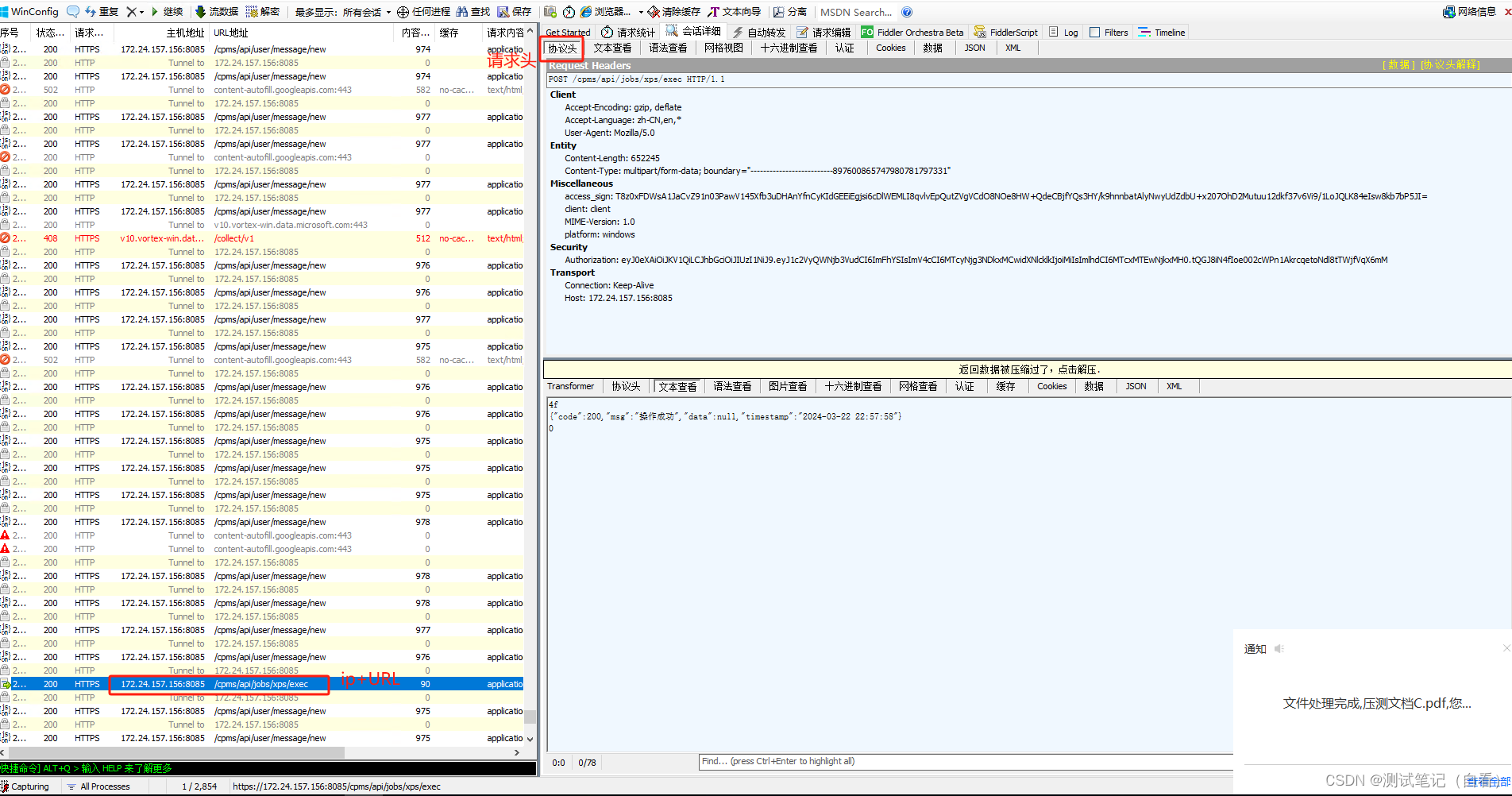Click the 查找 find binoculars button
This screenshot has width=1512, height=796.
click(x=473, y=12)
